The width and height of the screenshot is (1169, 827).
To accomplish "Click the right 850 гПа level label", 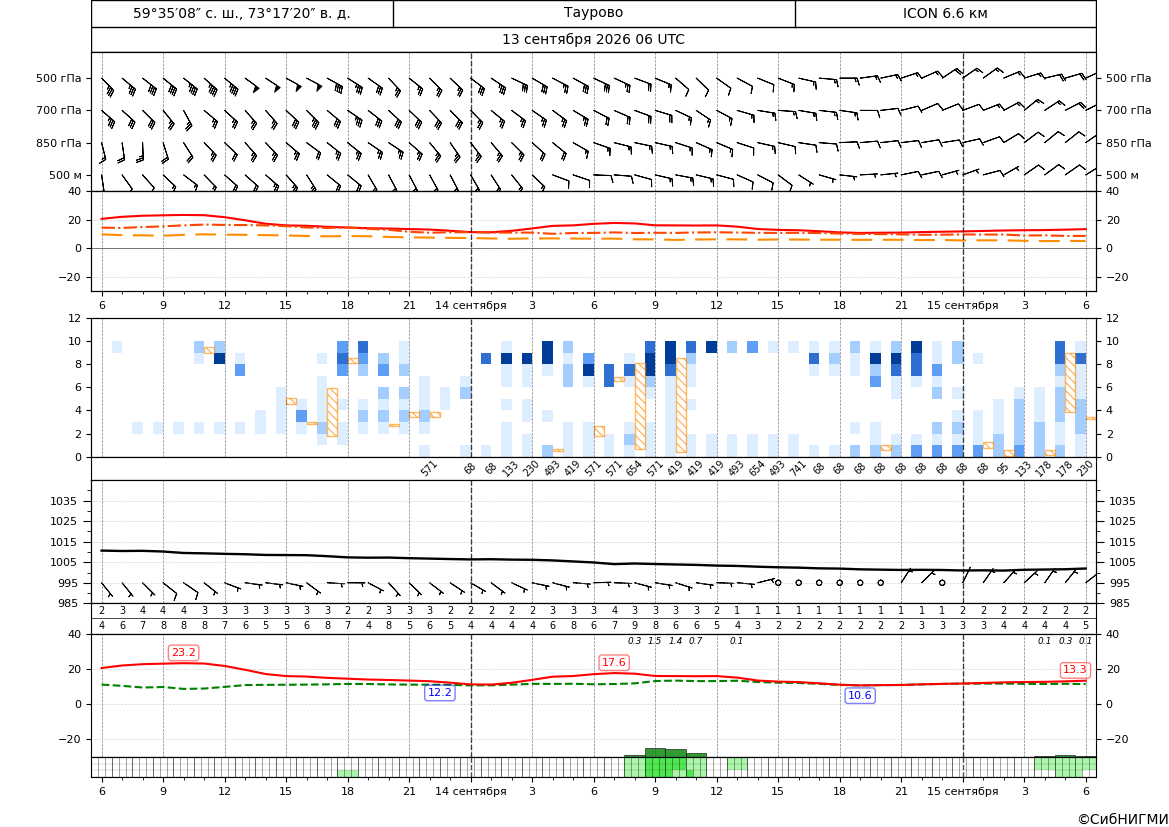I will point(1129,143).
